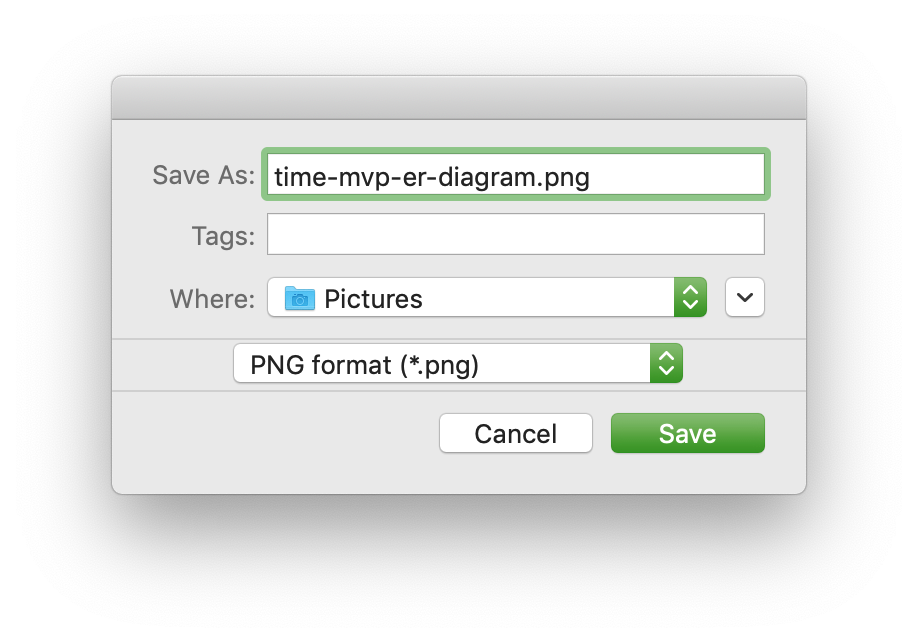Screen dimensions: 918x642
Task: Click the Tags label
Action: (x=223, y=236)
